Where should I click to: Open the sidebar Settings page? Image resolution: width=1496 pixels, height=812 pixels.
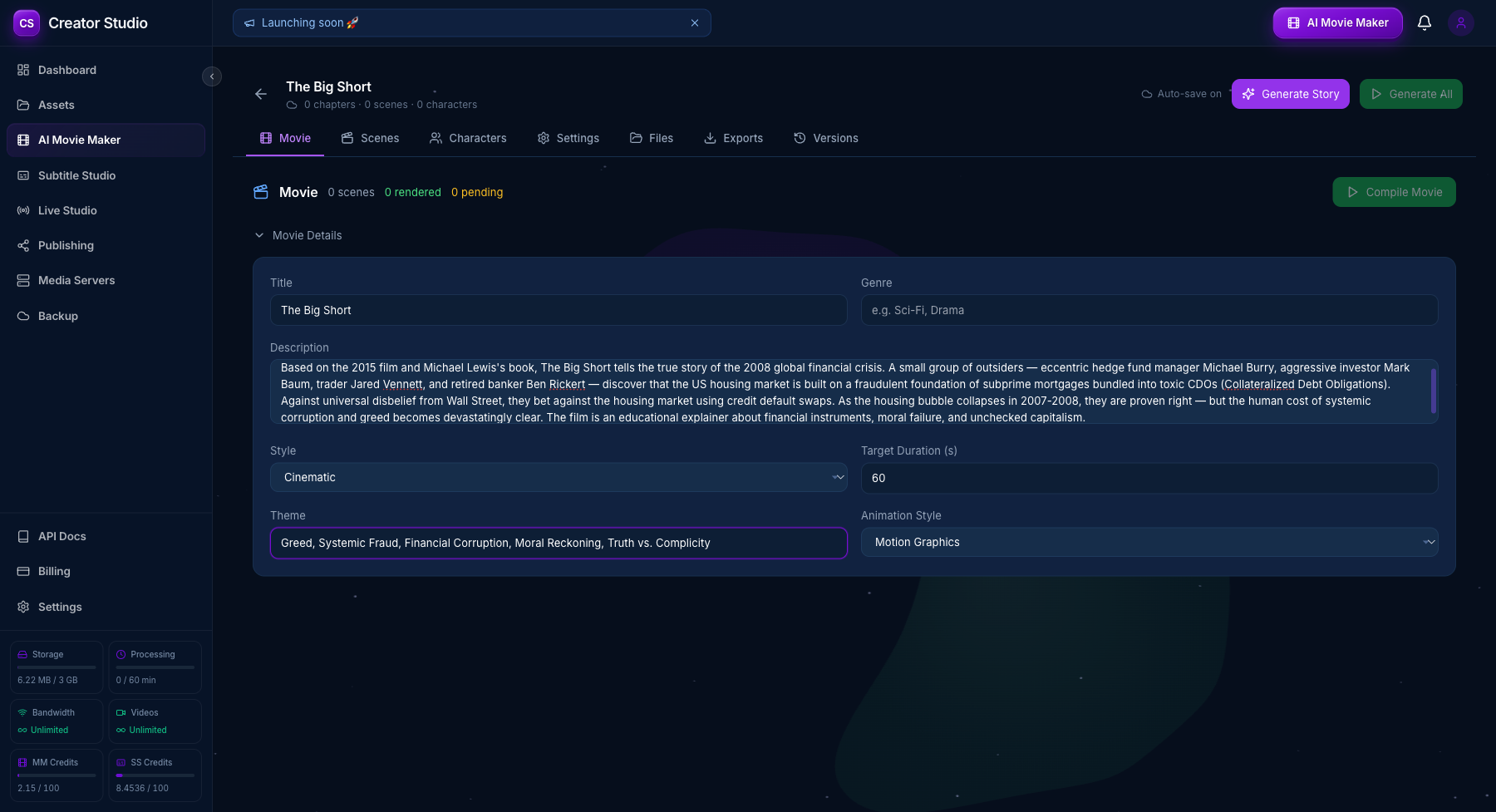point(106,607)
